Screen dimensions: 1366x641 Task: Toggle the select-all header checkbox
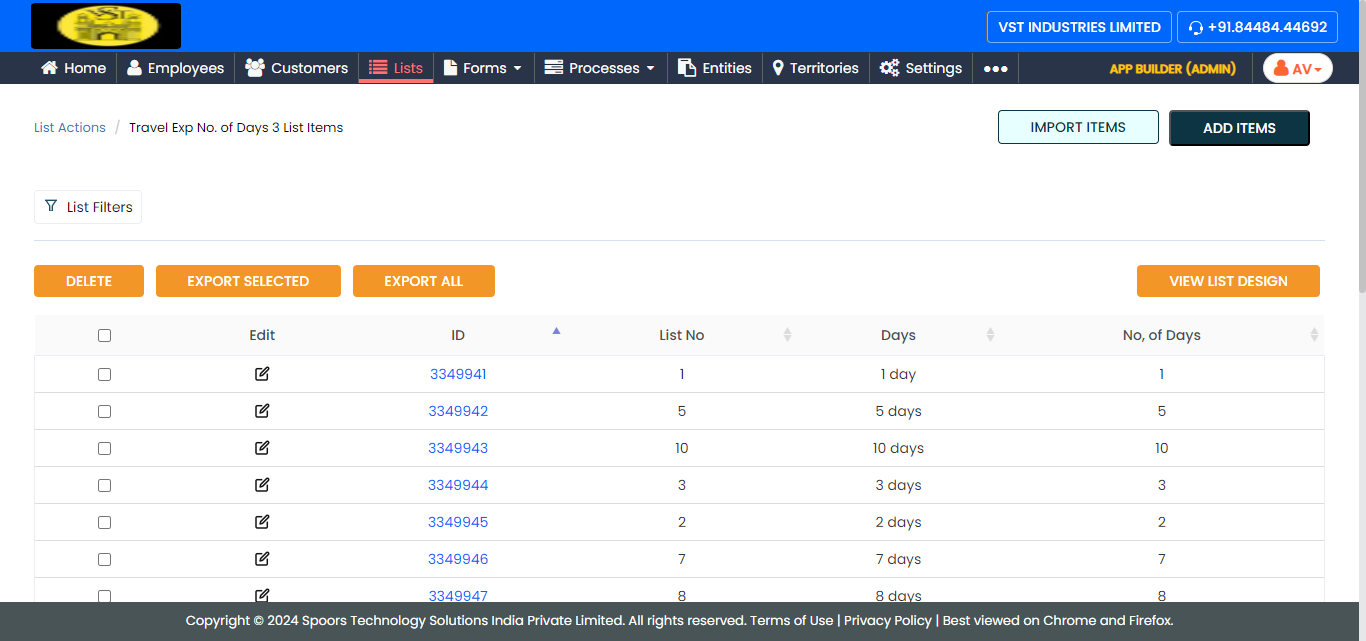tap(104, 336)
